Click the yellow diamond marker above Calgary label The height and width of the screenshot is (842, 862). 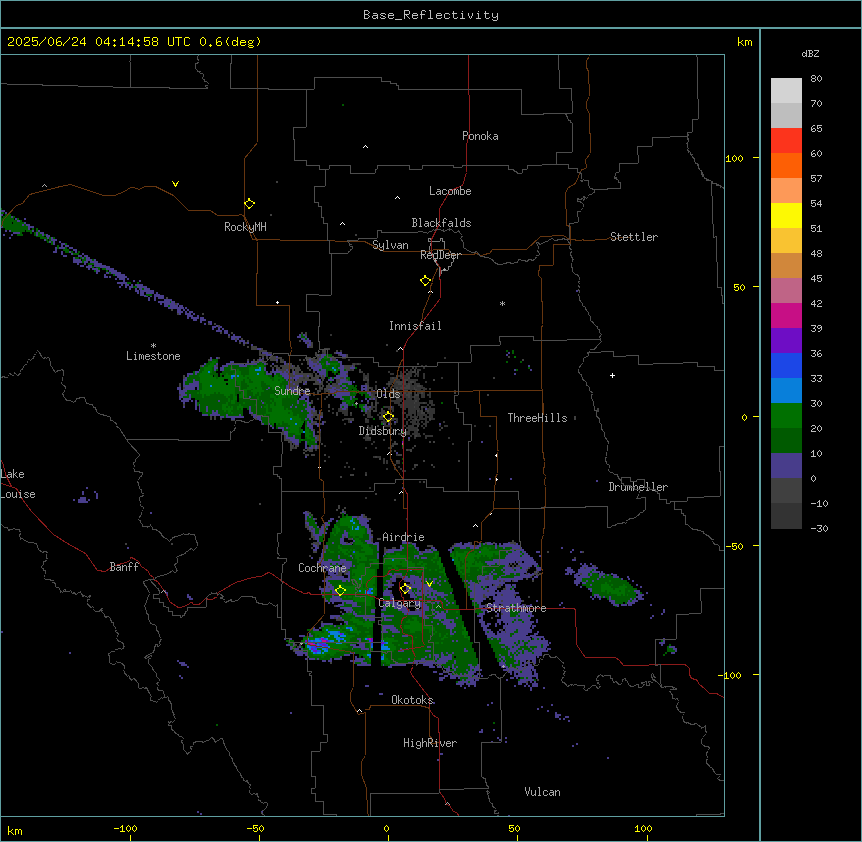[x=405, y=589]
